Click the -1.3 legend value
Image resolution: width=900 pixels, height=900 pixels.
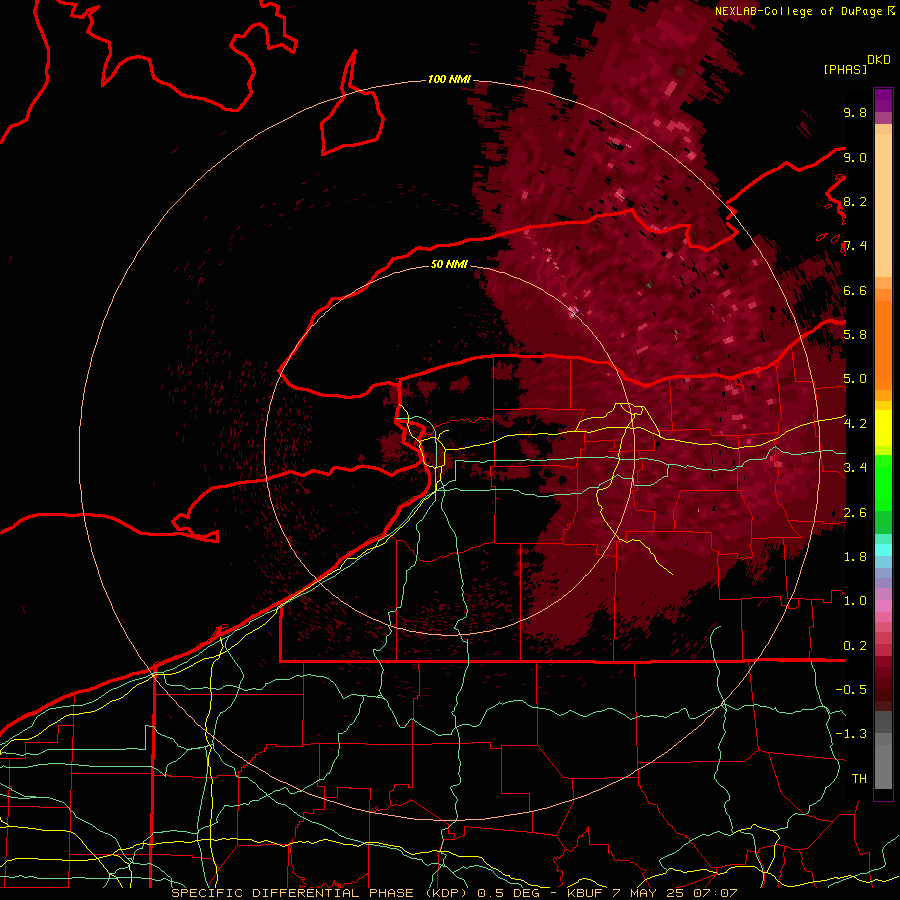pos(851,734)
